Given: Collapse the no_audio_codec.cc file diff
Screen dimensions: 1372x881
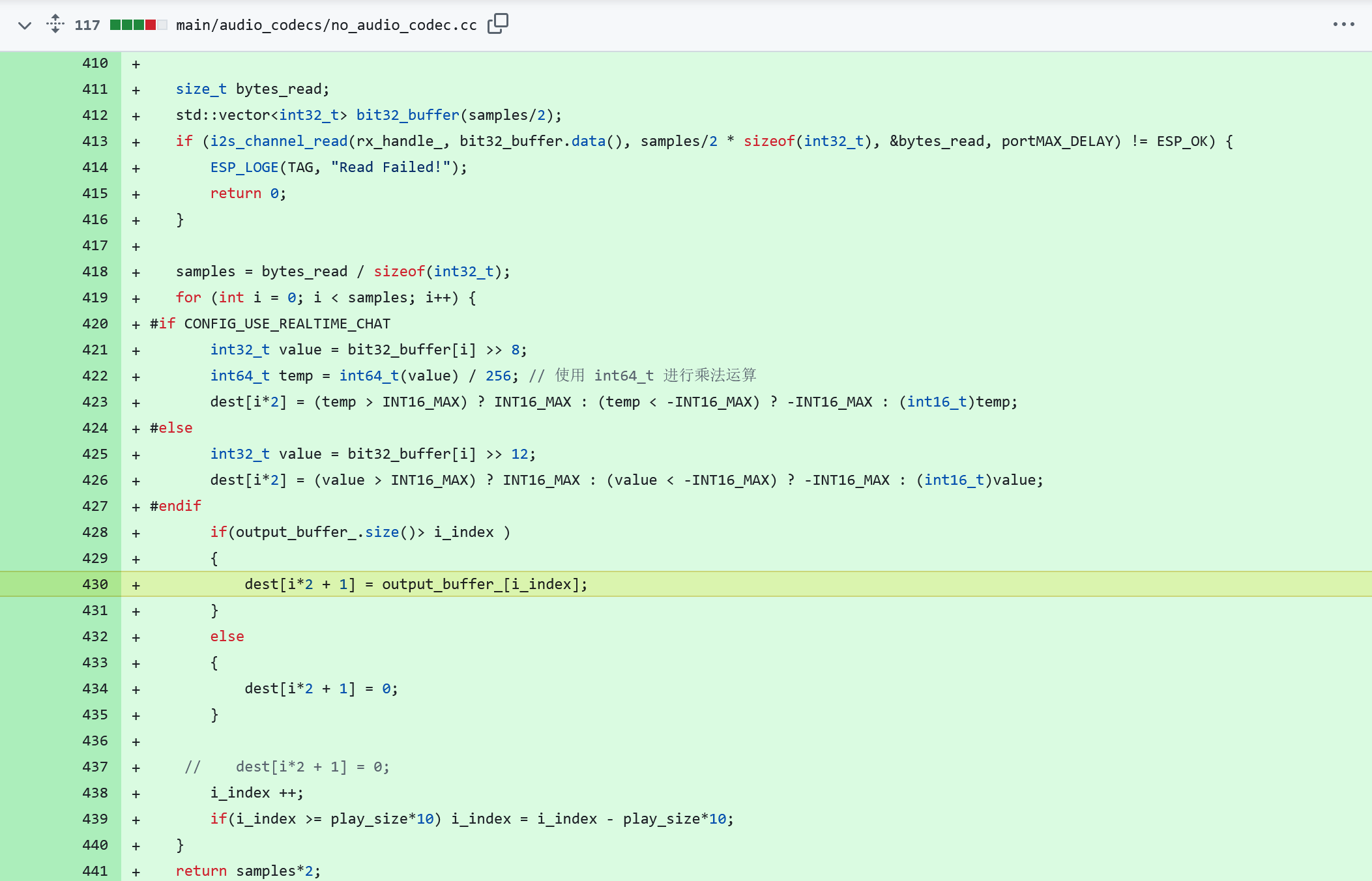Looking at the screenshot, I should (x=25, y=25).
